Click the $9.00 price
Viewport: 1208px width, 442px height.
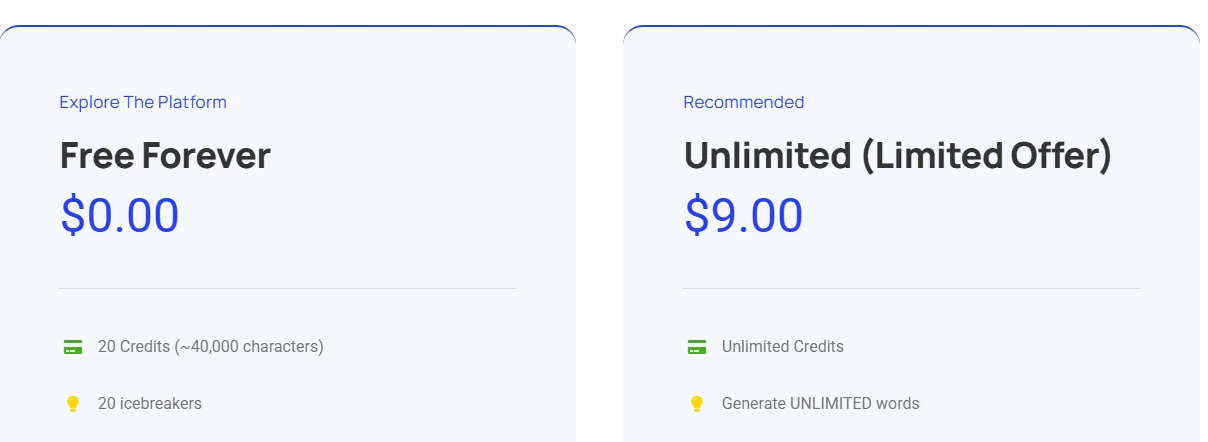[743, 215]
